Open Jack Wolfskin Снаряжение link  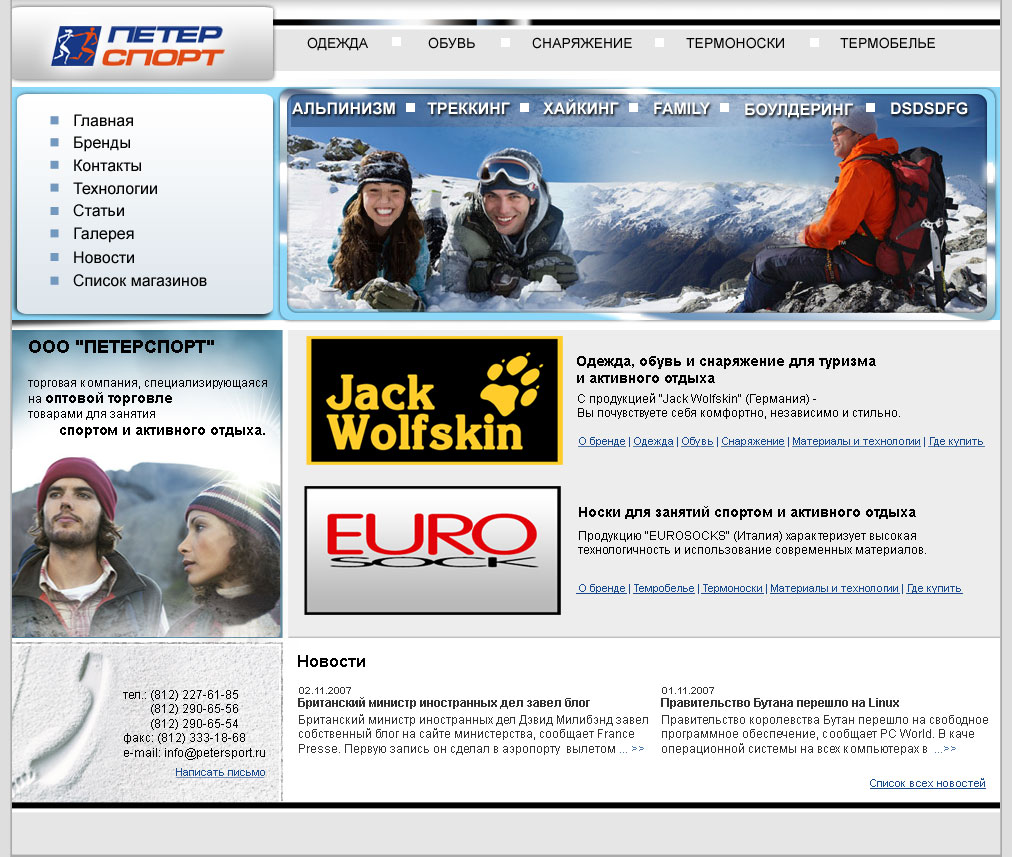click(753, 441)
